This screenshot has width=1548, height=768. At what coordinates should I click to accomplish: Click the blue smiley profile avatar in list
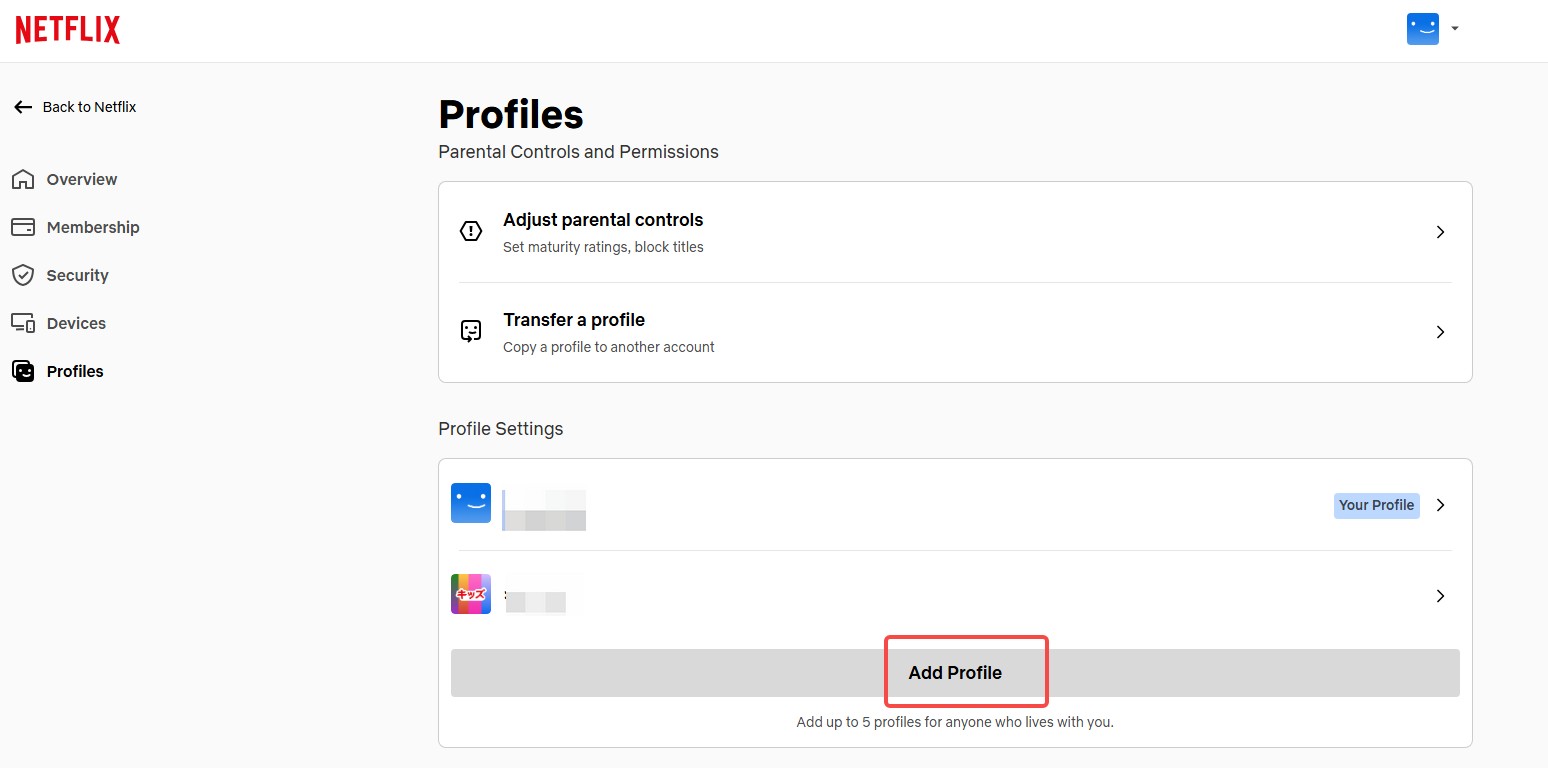[471, 503]
